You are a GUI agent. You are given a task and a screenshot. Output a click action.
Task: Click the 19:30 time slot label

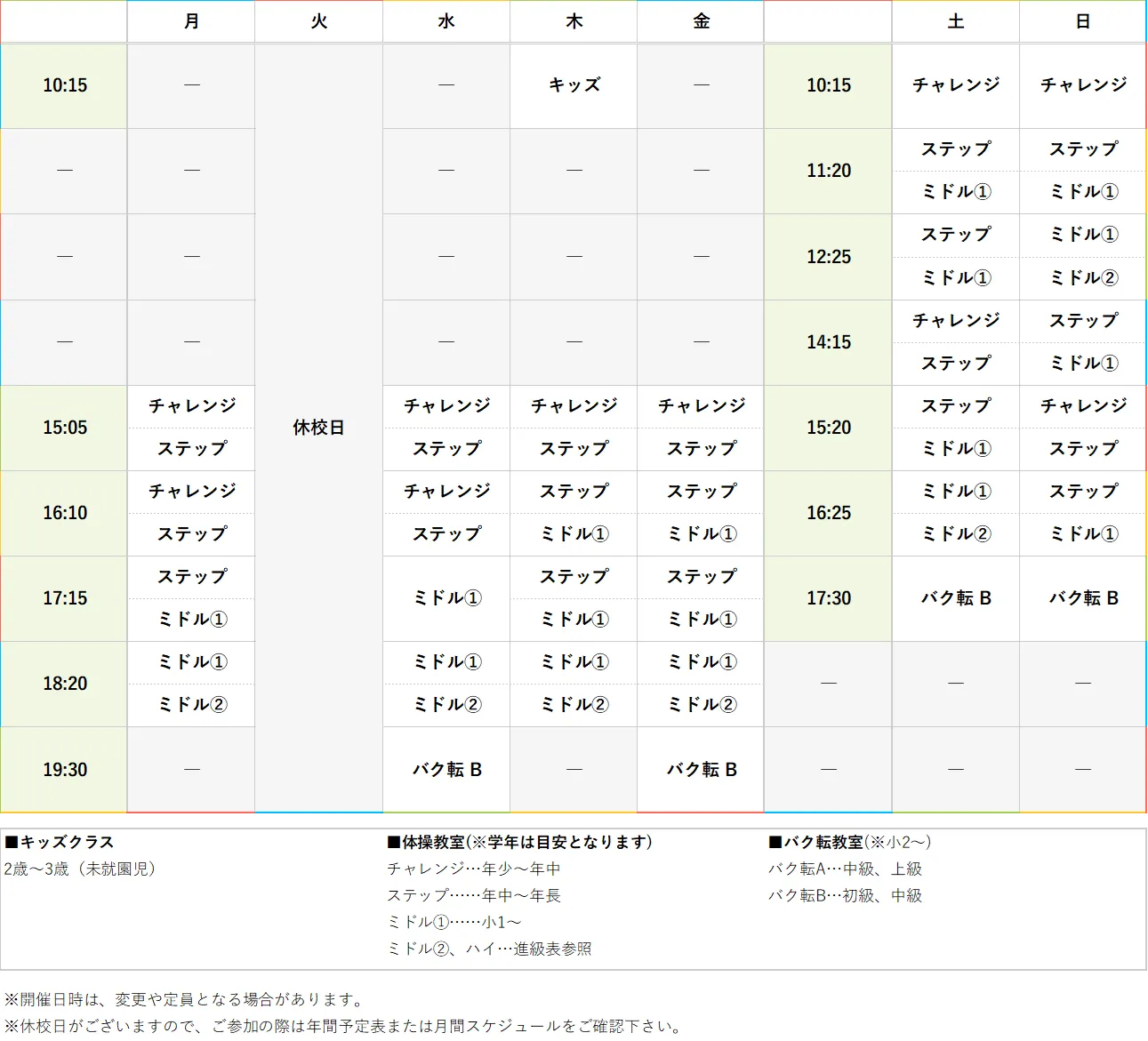pos(63,769)
